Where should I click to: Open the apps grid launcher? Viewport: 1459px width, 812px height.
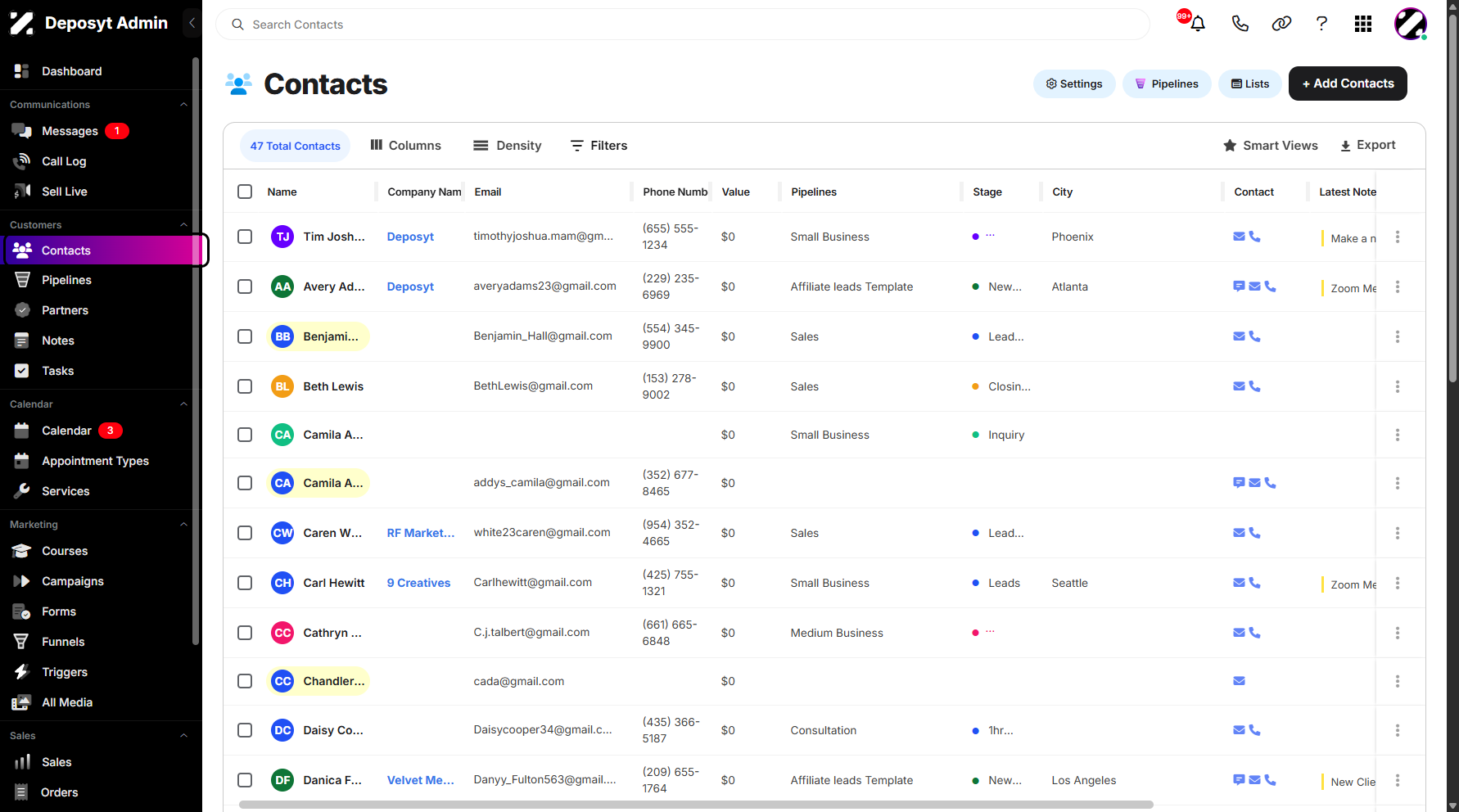tap(1363, 24)
